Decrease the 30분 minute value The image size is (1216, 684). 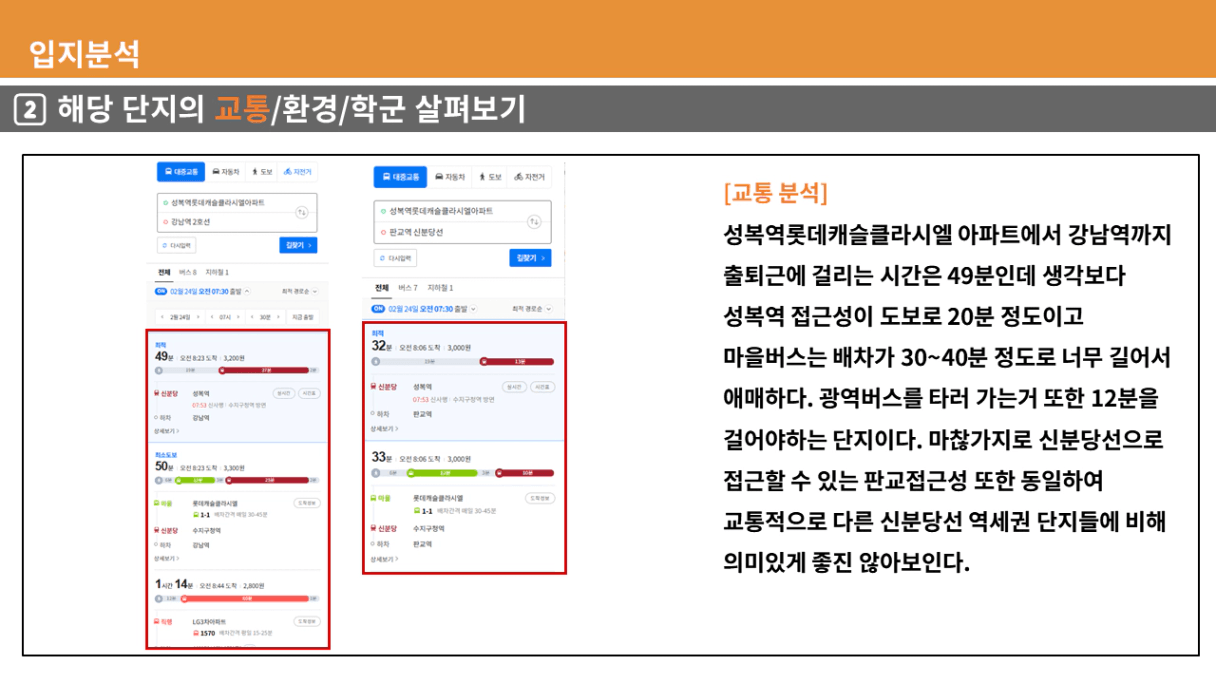(x=254, y=317)
